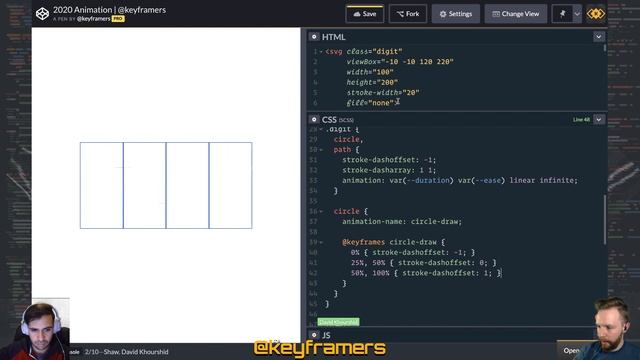Click the HTML panel title
This screenshot has width=640, height=360.
tap(333, 37)
